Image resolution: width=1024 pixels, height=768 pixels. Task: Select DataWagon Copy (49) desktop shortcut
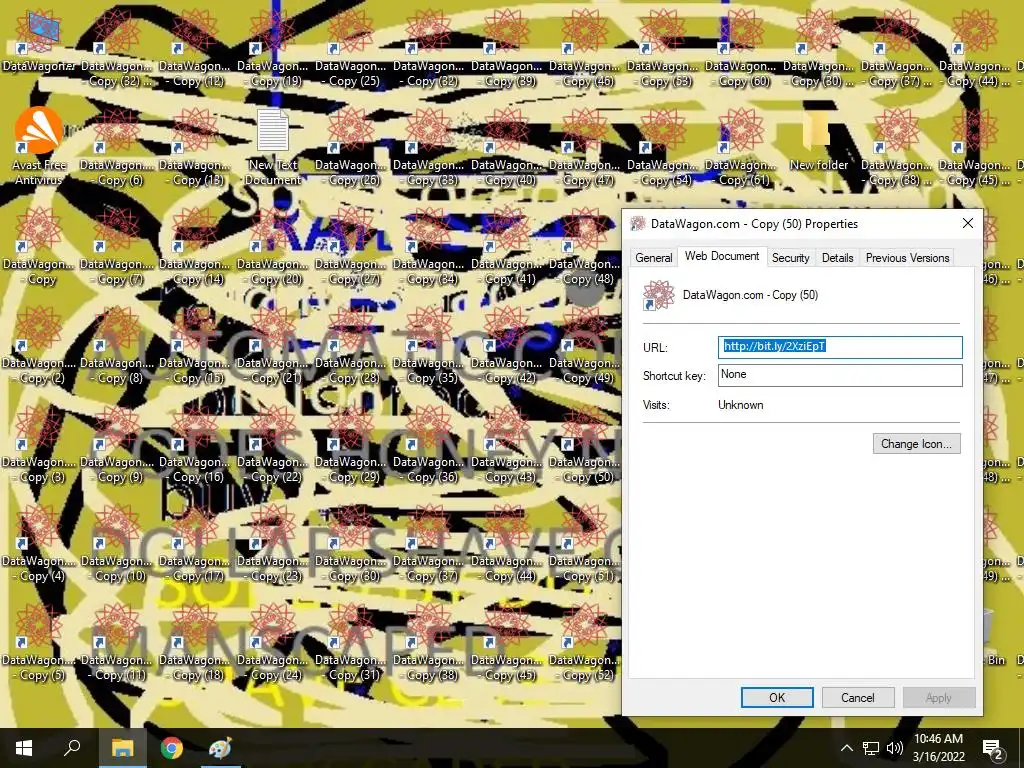[585, 344]
